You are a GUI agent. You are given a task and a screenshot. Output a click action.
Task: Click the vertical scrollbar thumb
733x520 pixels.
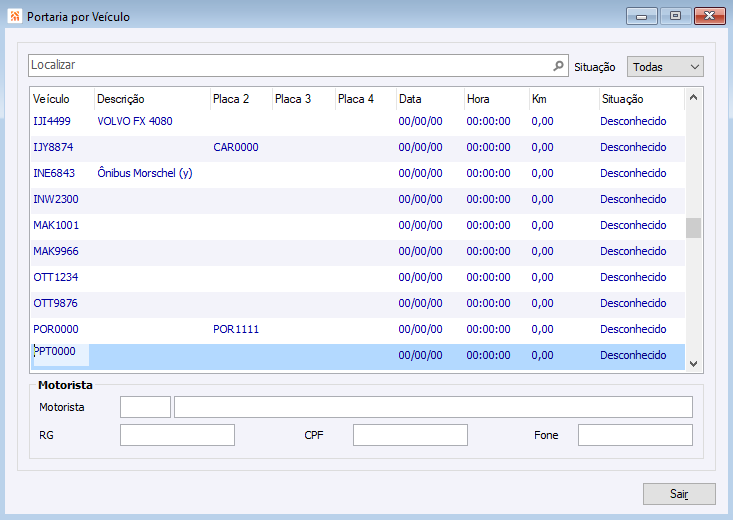(x=694, y=228)
